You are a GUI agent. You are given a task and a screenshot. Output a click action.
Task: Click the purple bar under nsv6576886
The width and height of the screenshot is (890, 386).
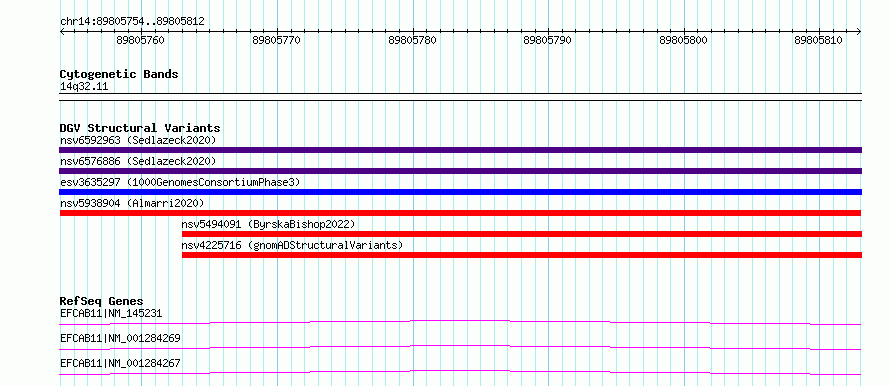point(460,171)
